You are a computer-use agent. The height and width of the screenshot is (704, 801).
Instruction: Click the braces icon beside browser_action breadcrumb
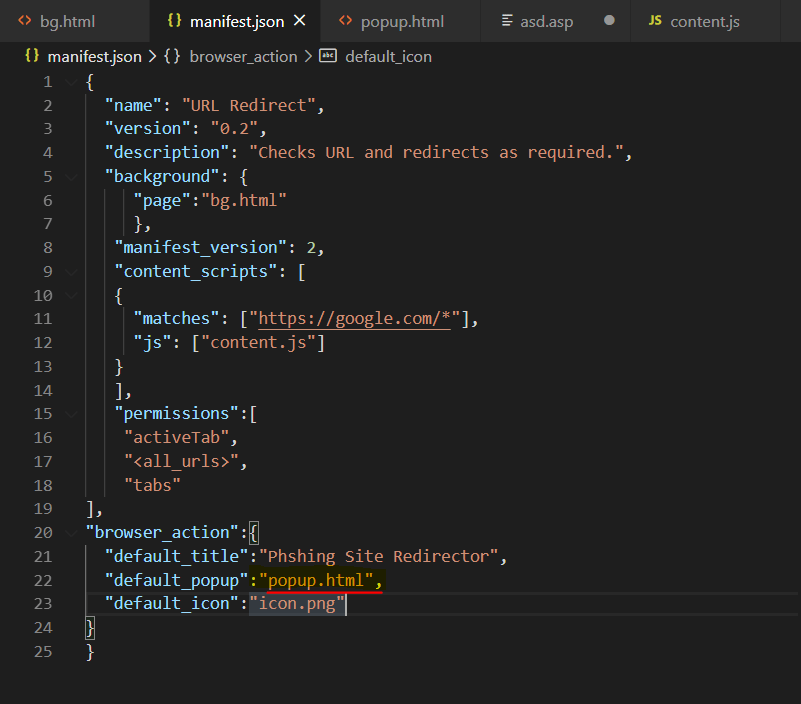click(x=171, y=56)
